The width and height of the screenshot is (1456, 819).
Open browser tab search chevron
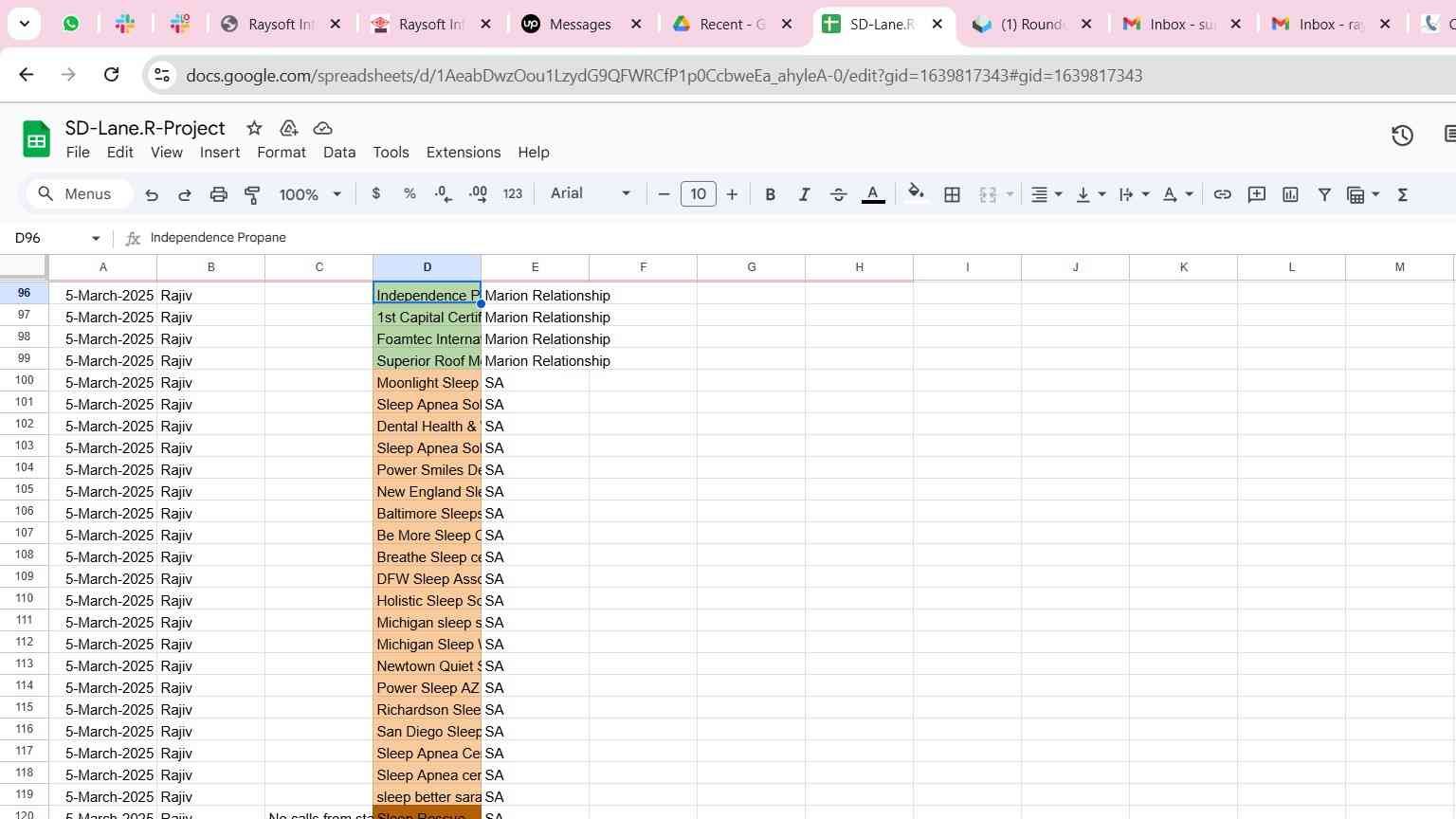coord(24,25)
